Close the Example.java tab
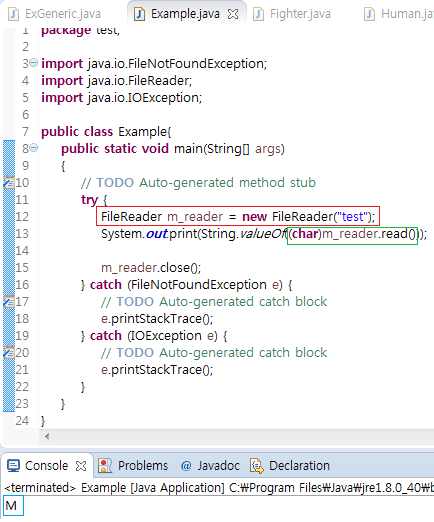This screenshot has height=522, width=434. click(233, 14)
